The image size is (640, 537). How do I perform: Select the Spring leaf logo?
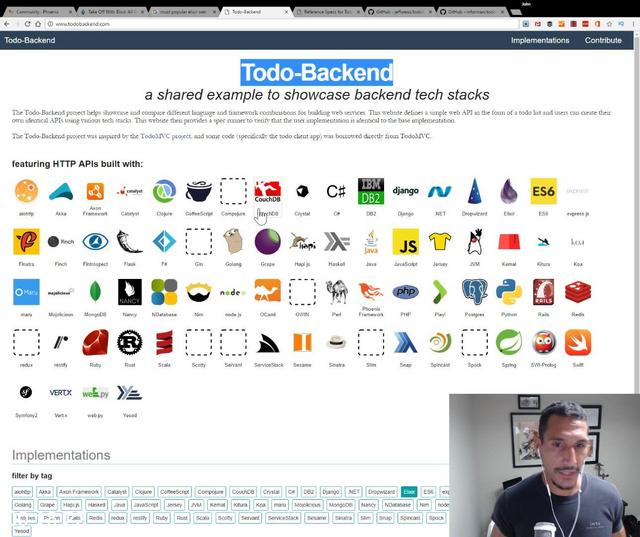point(509,342)
